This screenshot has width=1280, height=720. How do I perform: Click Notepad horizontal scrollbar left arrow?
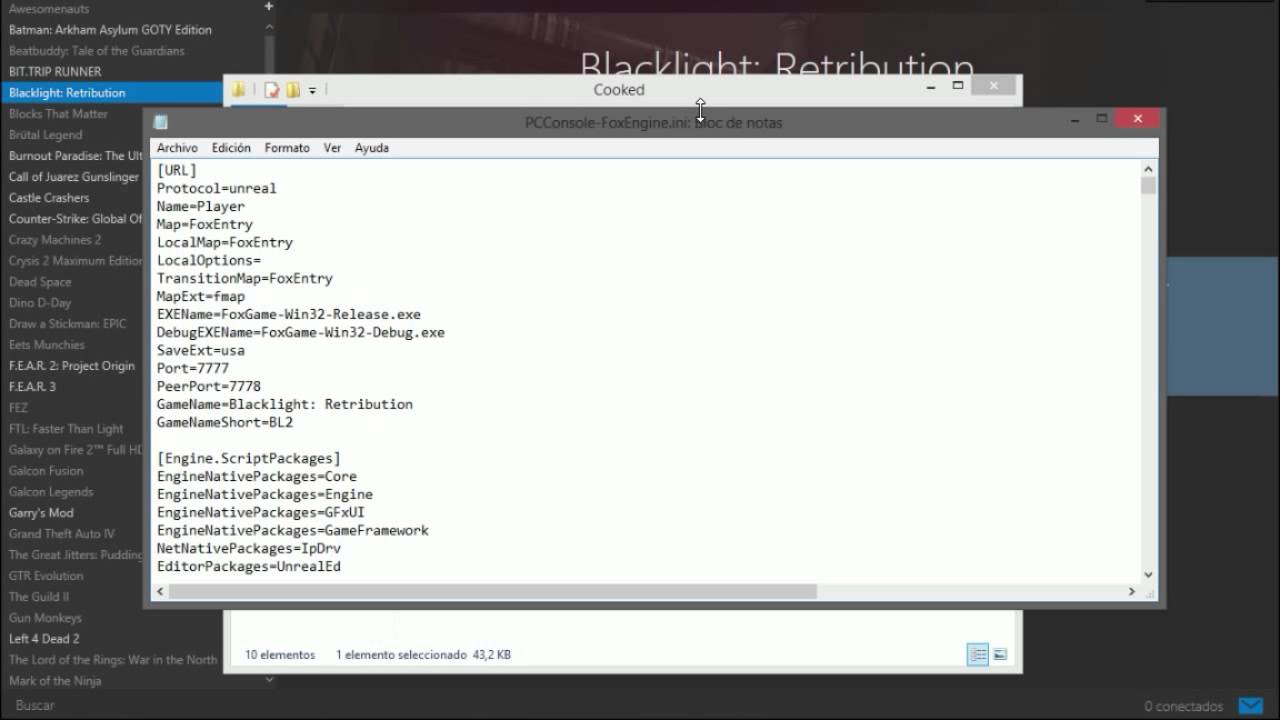[160, 591]
